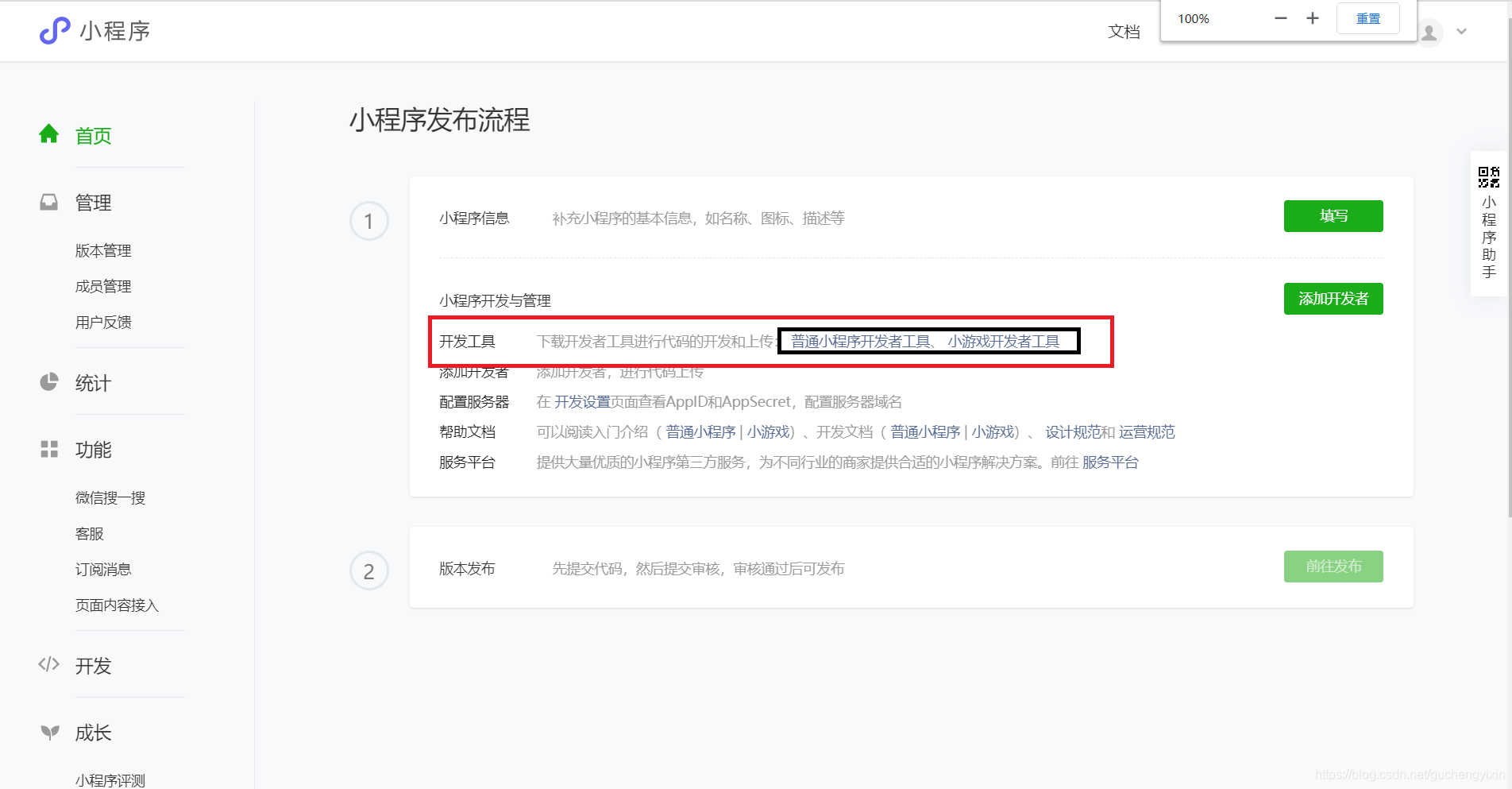Open 用户反馈 sidebar item
The width and height of the screenshot is (1512, 789).
pos(103,323)
